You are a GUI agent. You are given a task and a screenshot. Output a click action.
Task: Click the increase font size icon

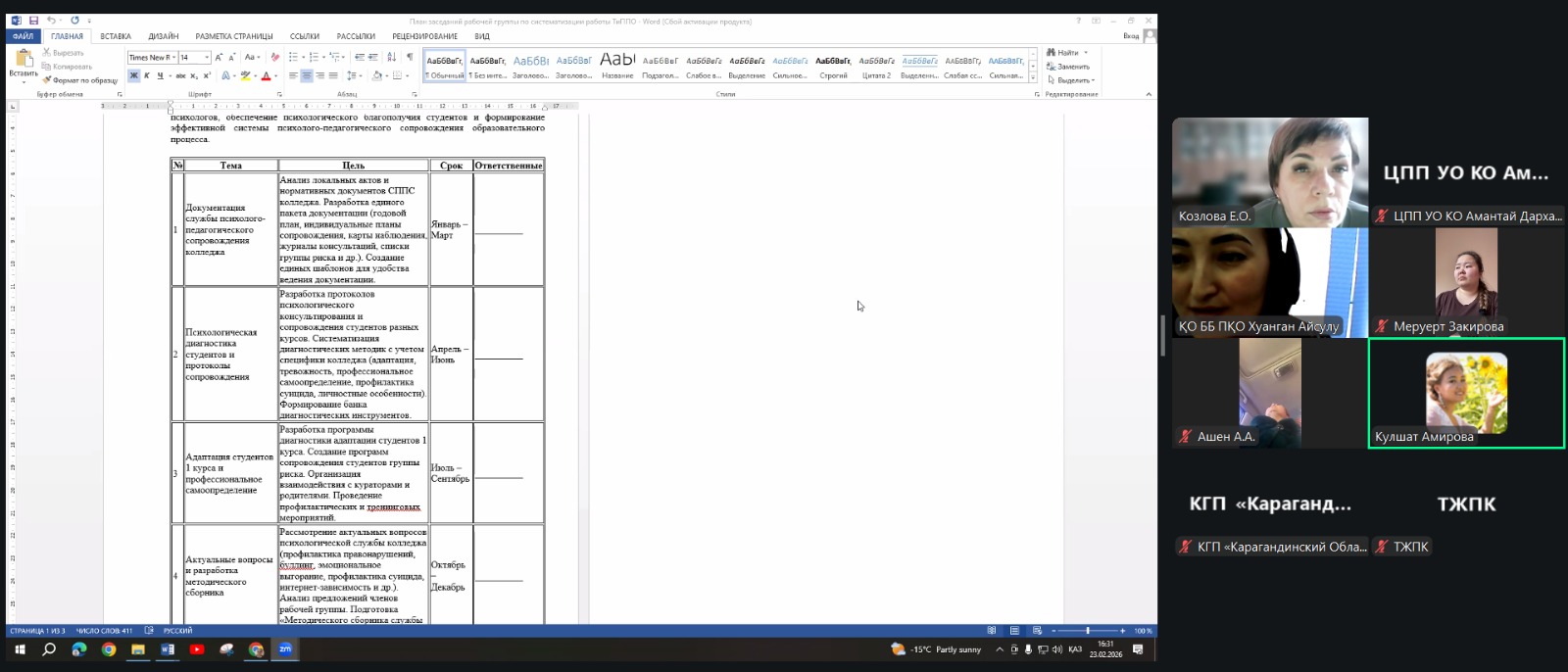(x=219, y=58)
